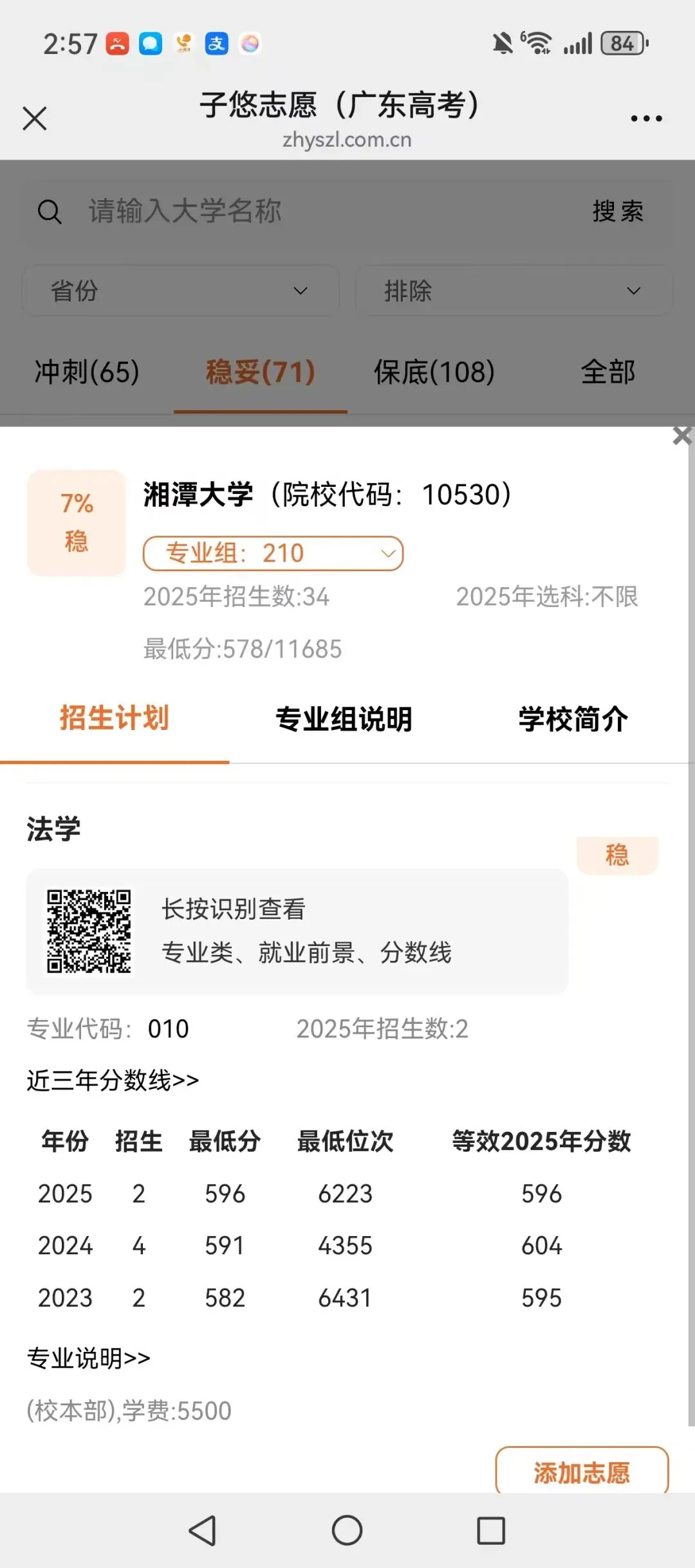Open the 排除 exclusion dropdown
695x1568 pixels.
[x=514, y=291]
